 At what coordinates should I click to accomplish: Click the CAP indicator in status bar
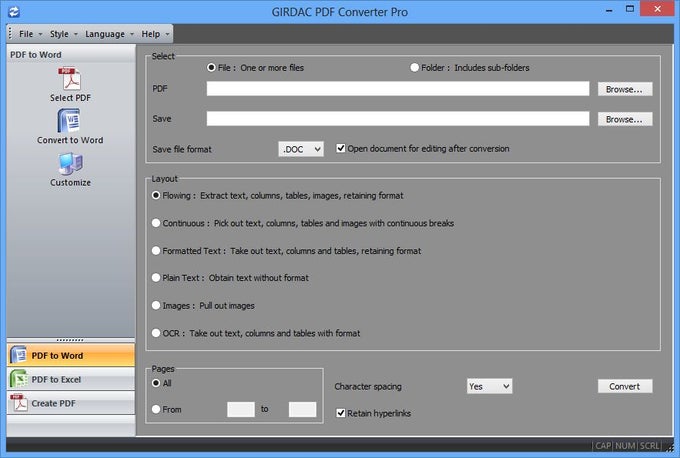(603, 446)
